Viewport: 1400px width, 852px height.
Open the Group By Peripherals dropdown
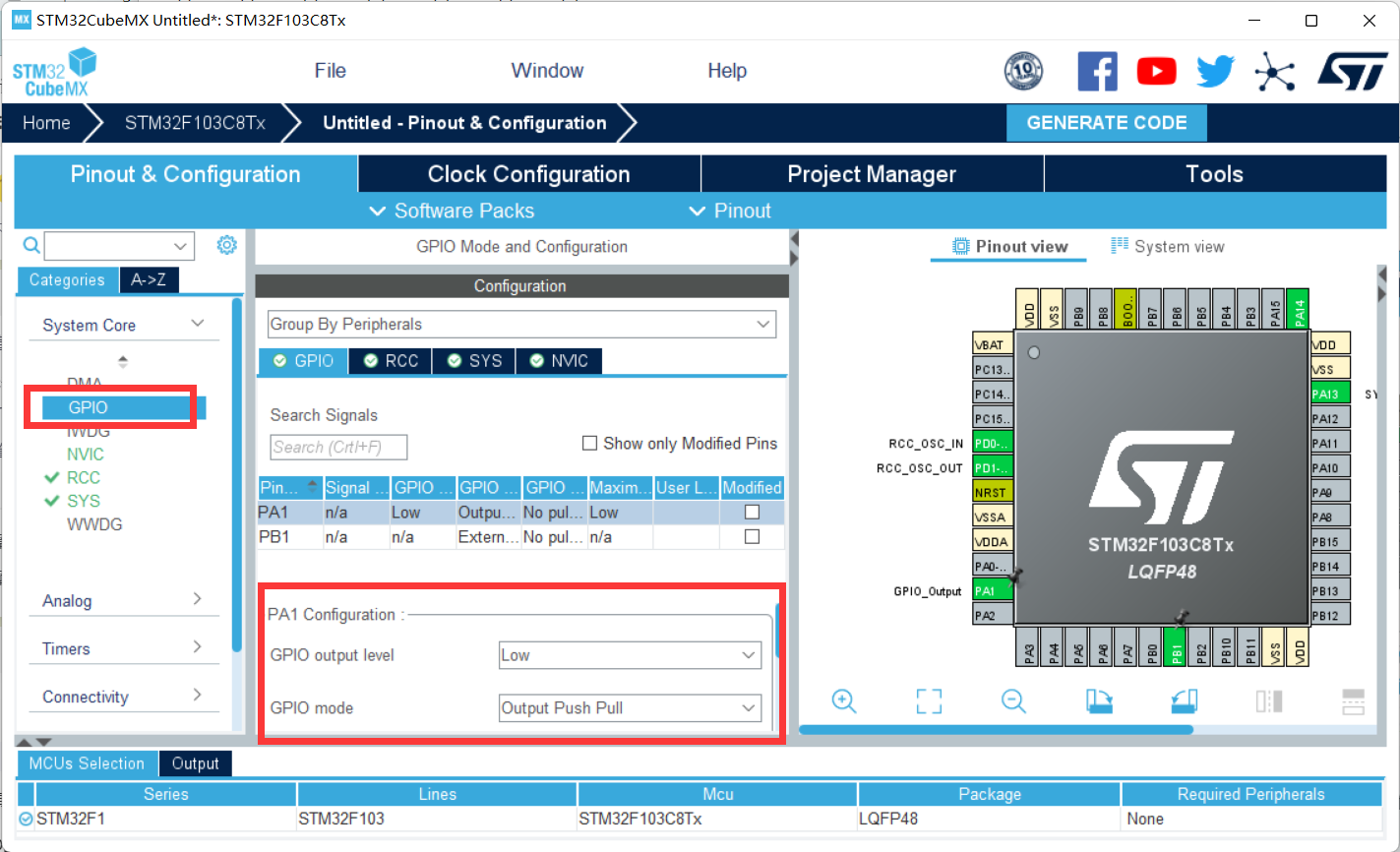click(x=762, y=324)
